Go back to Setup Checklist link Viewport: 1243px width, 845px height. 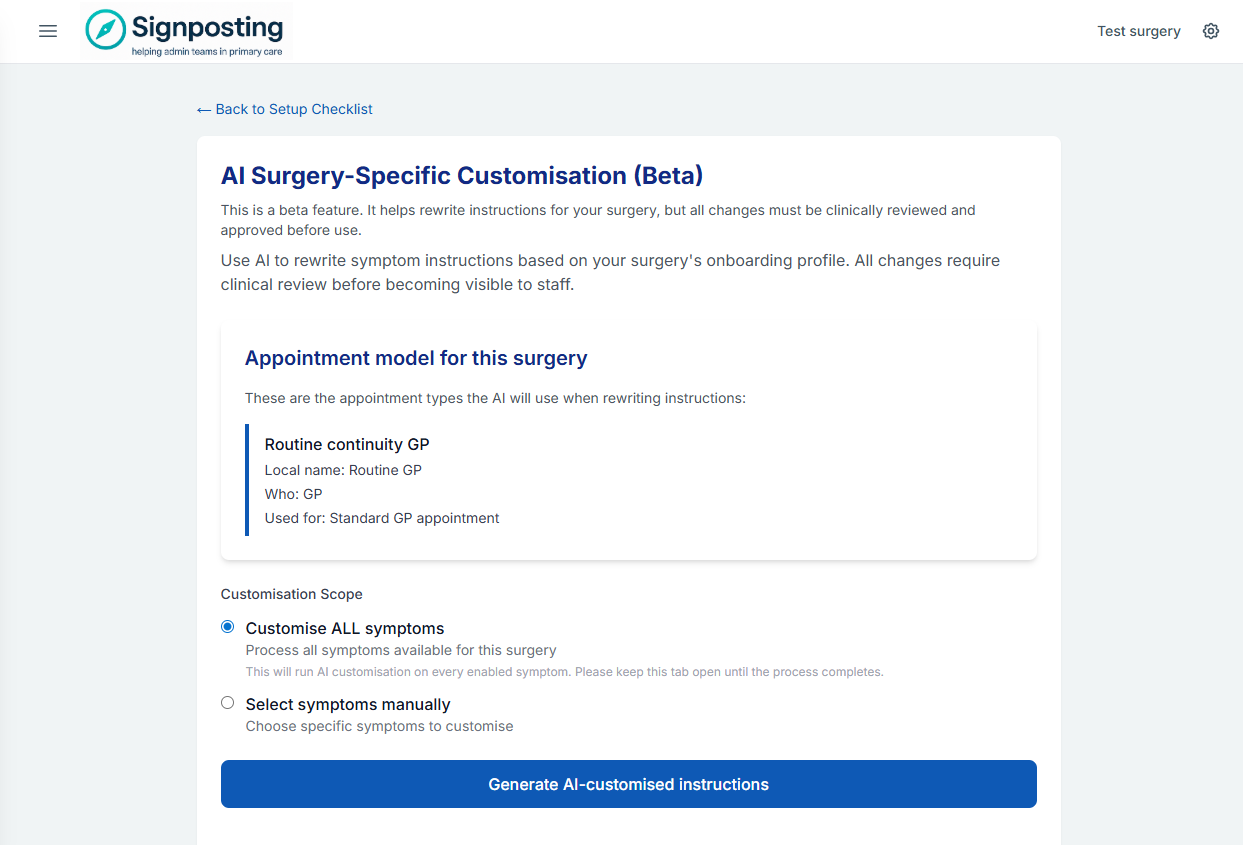294,109
